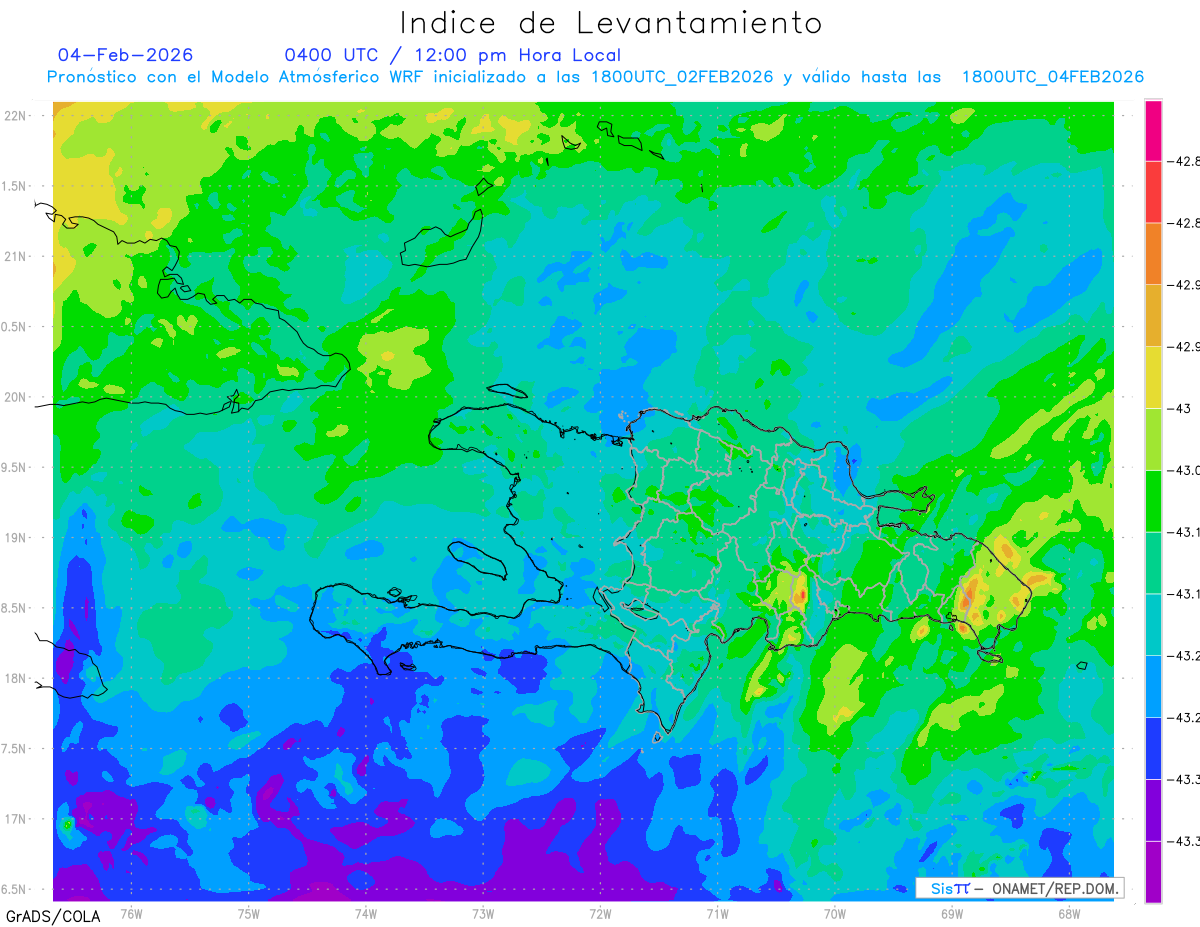Pick the yellow color bar swatch

(x=1153, y=377)
